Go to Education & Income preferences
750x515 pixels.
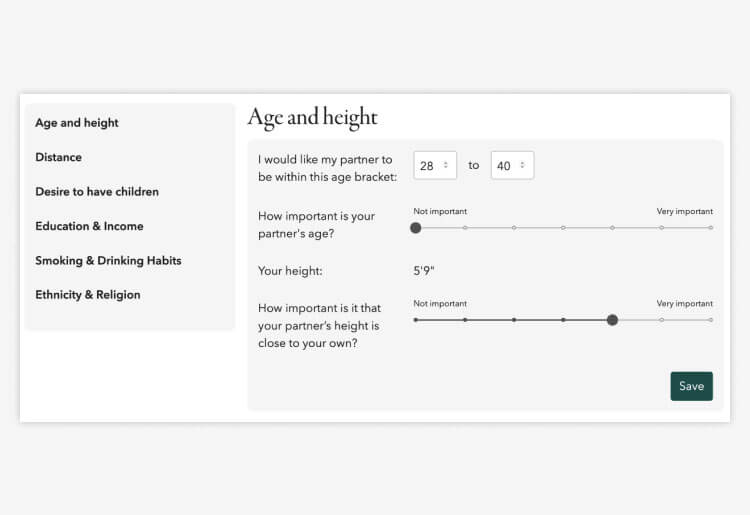click(x=89, y=226)
